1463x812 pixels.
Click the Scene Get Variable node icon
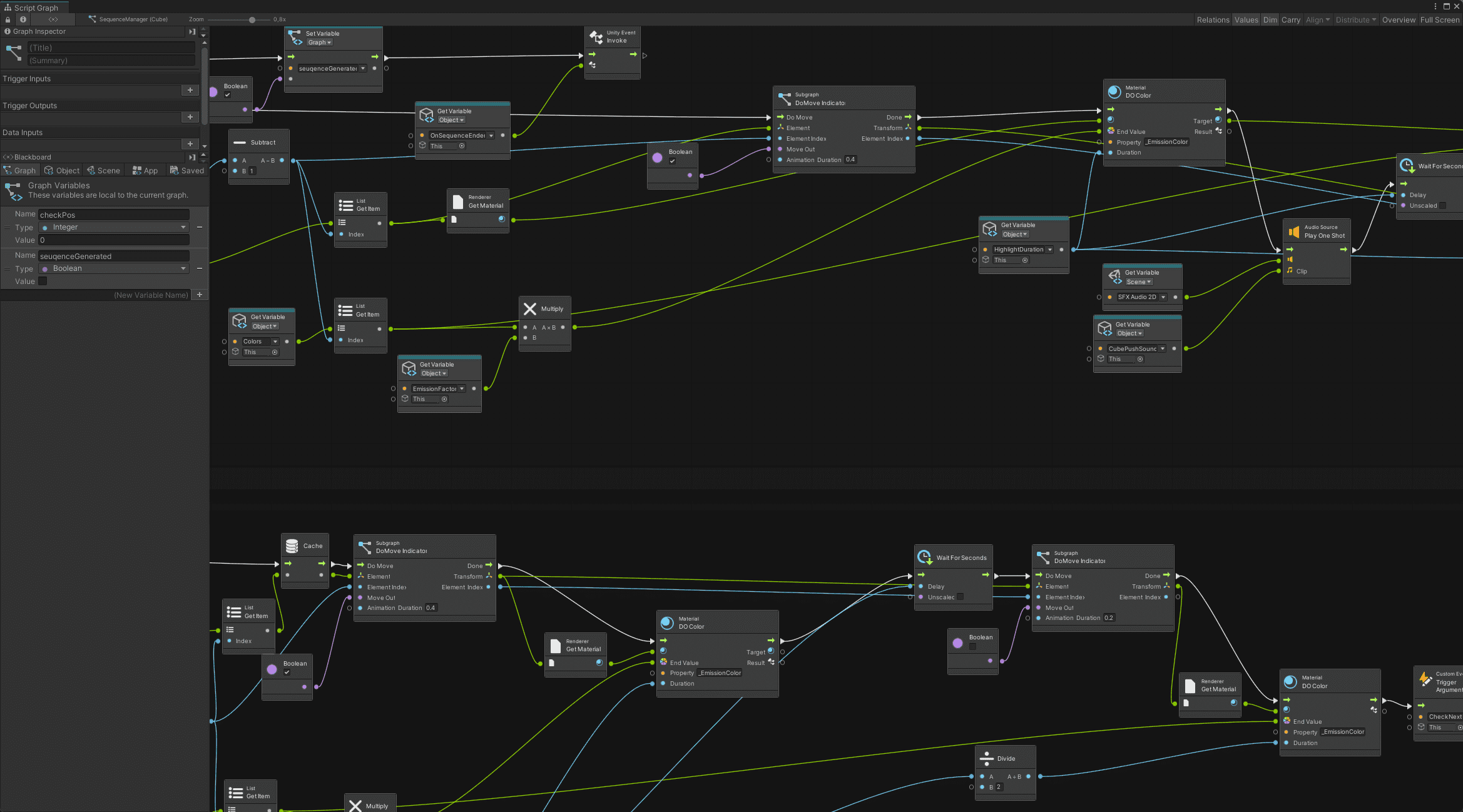pos(1114,277)
